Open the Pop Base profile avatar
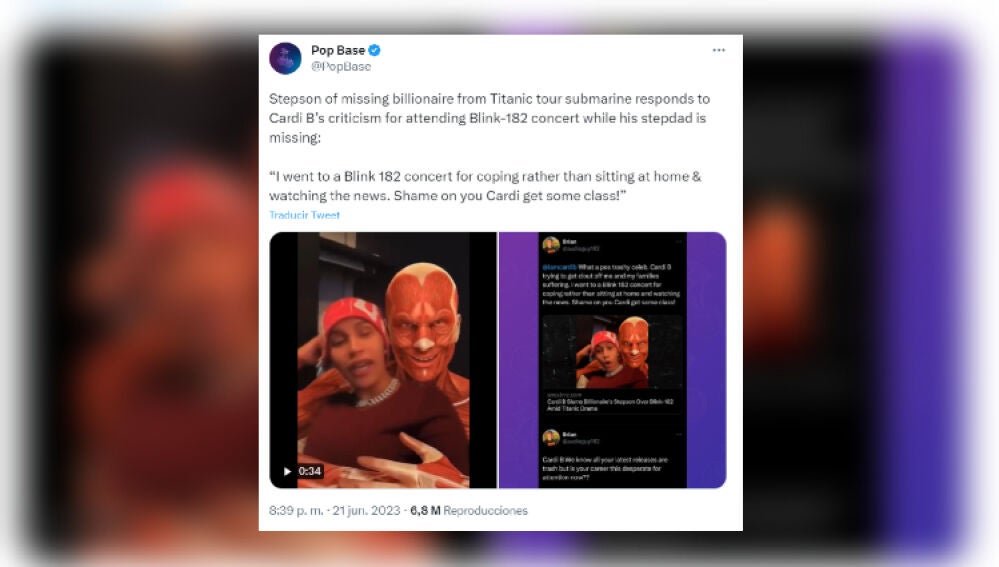 tap(285, 59)
